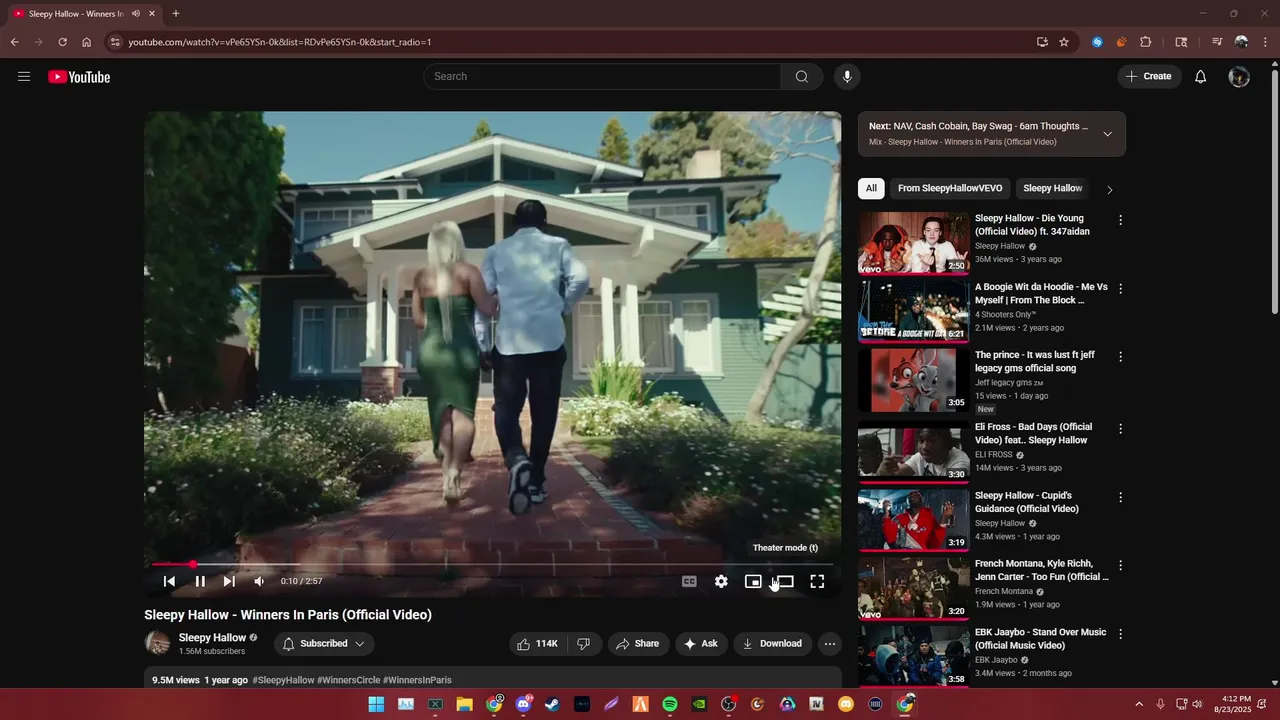
Task: Open the YouTube account avatar menu
Action: 1239,77
